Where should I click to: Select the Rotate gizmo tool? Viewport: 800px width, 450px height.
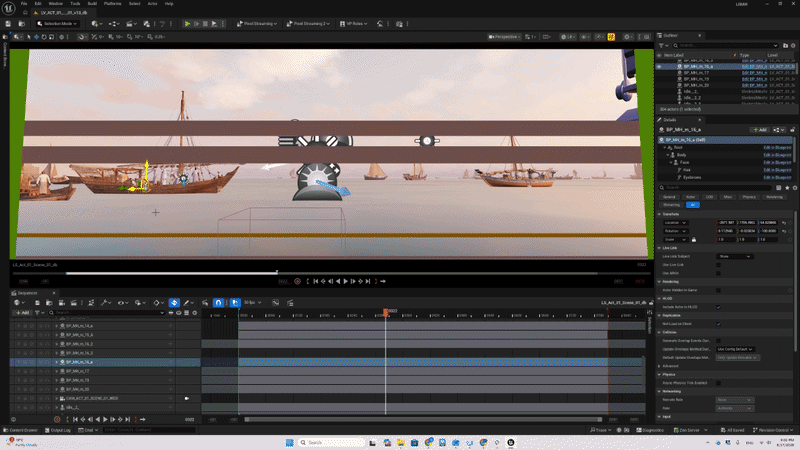point(44,37)
